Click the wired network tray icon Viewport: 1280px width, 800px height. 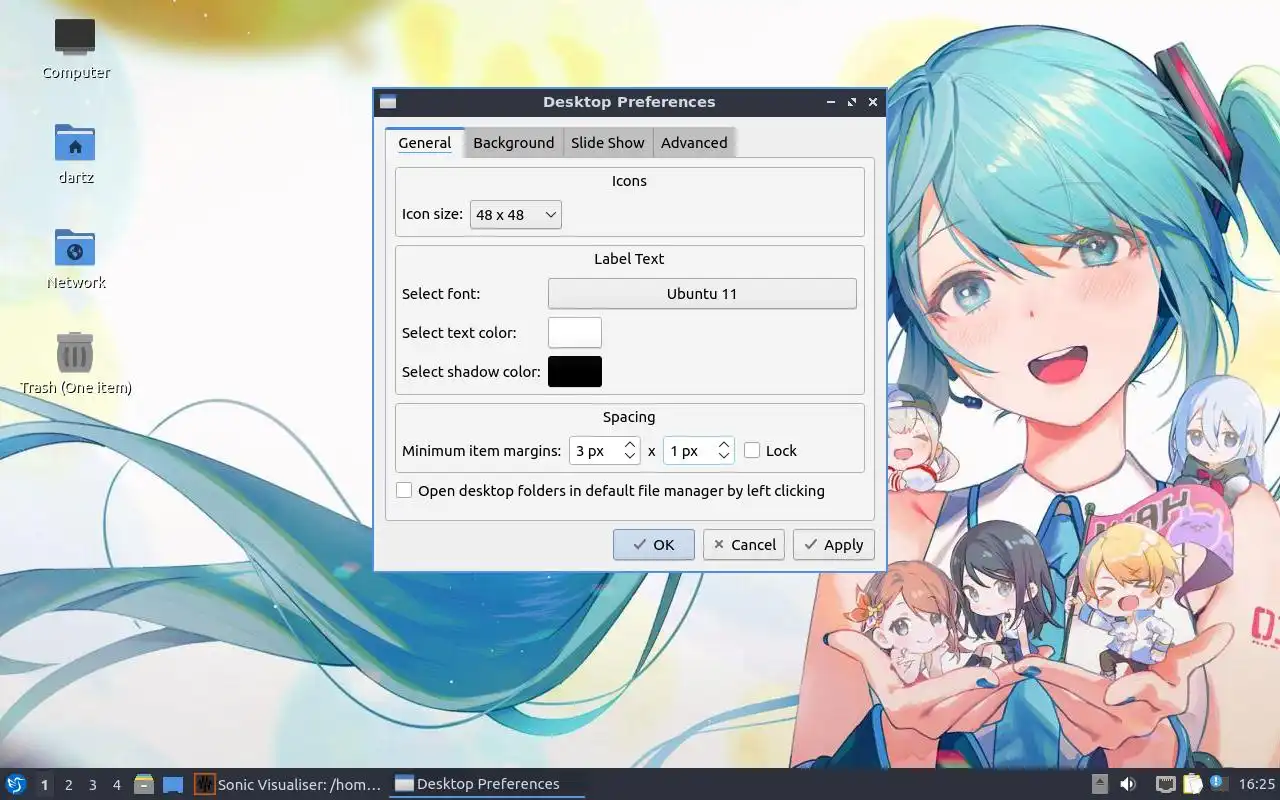click(x=1165, y=784)
